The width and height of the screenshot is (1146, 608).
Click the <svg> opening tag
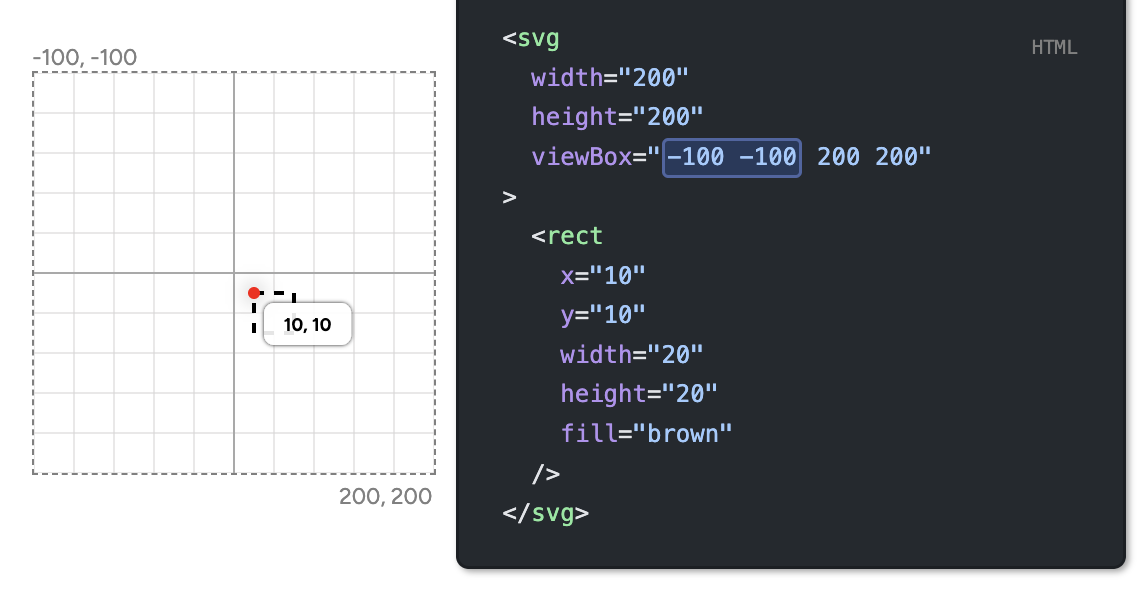530,38
